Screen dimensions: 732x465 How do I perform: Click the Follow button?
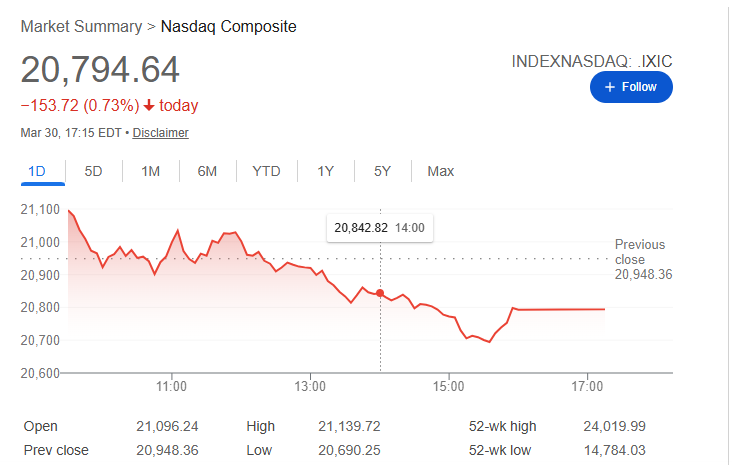[x=631, y=87]
